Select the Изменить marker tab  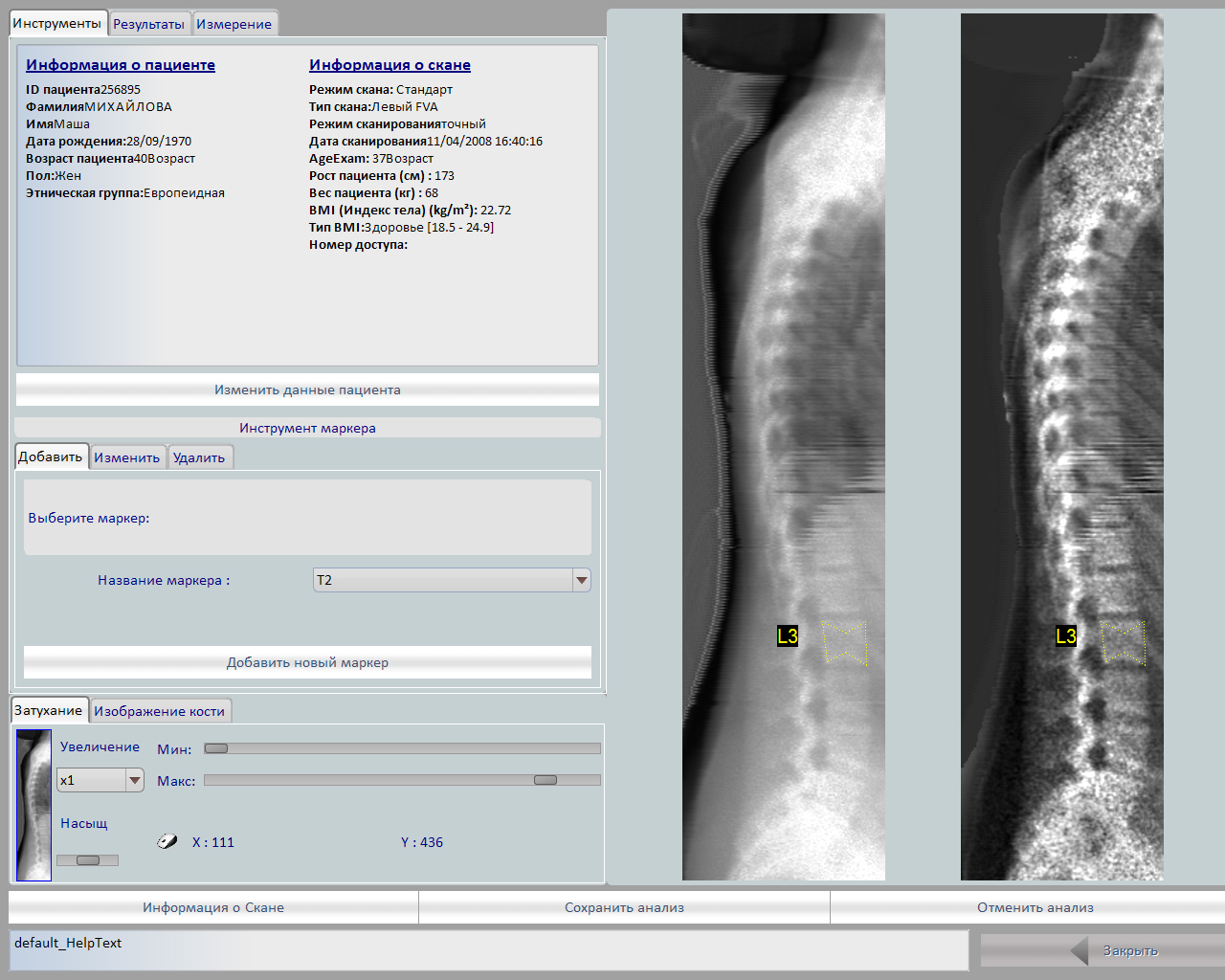pos(127,457)
